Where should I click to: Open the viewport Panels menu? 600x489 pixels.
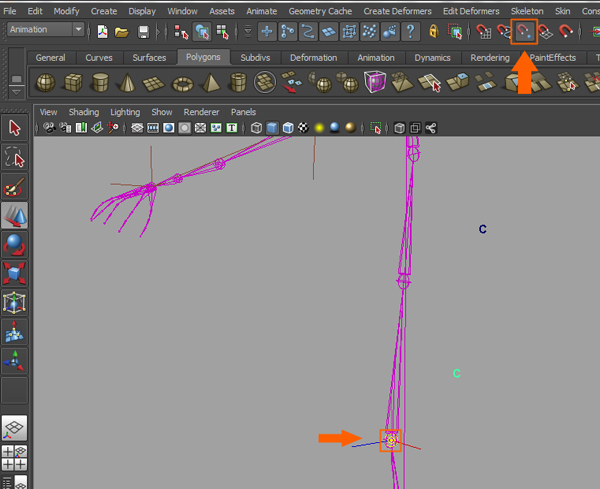tap(243, 112)
